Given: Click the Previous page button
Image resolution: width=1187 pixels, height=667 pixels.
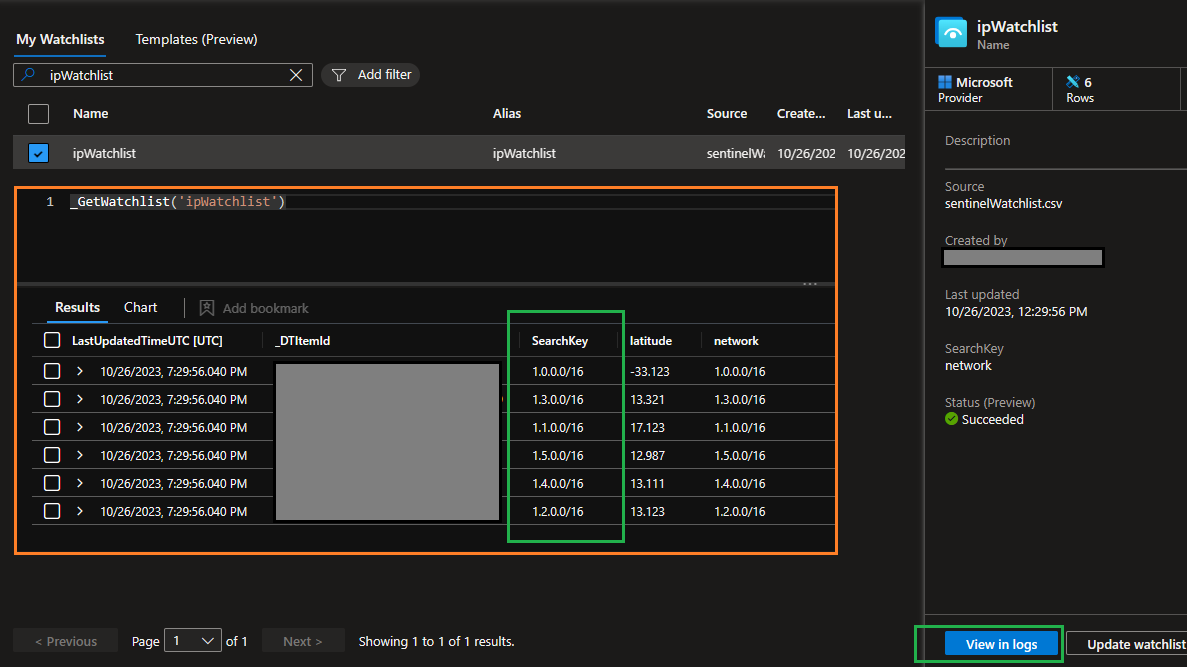Looking at the screenshot, I should point(64,640).
